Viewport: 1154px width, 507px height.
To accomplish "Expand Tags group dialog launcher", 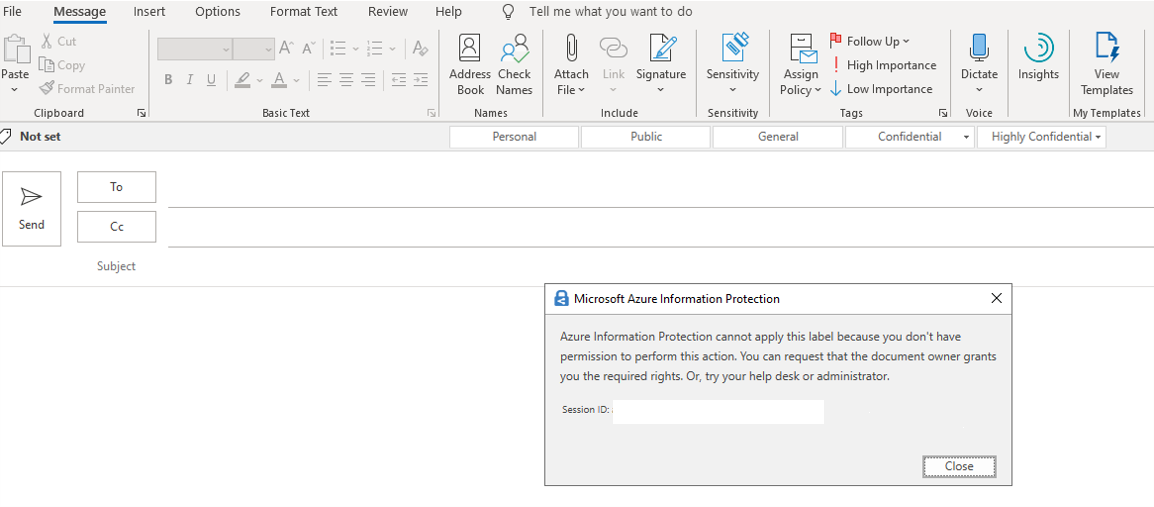I will 942,113.
